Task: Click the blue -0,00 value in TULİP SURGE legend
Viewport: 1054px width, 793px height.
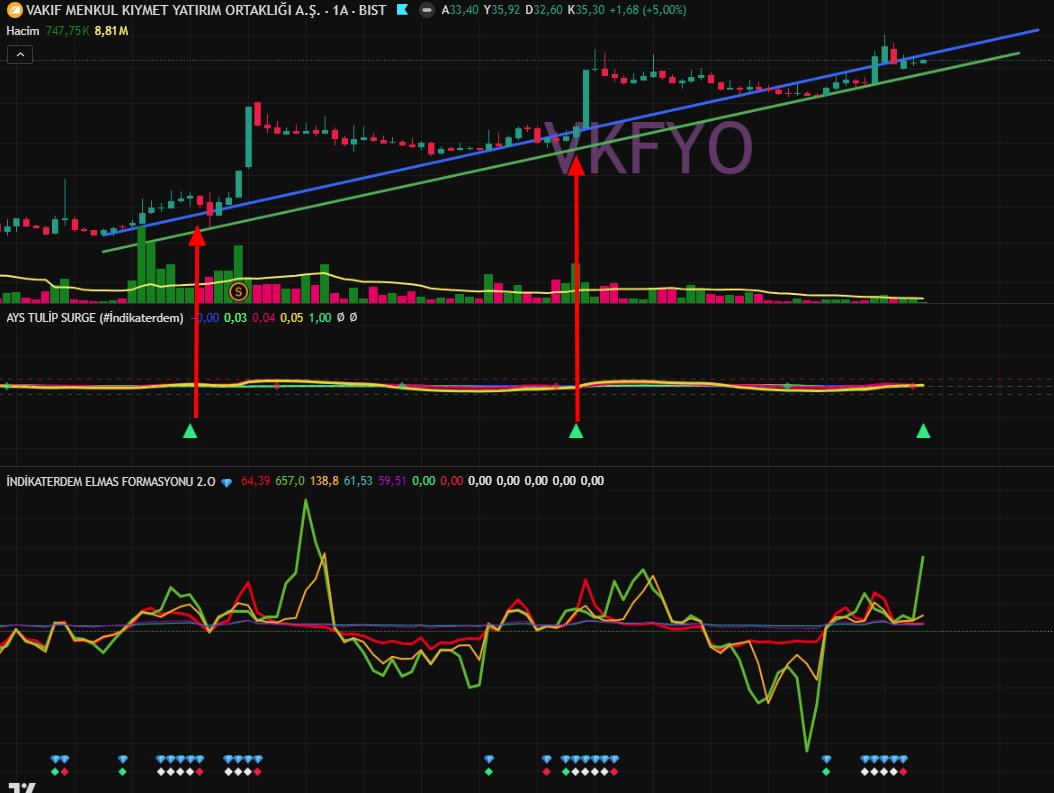Action: pyautogui.click(x=205, y=318)
